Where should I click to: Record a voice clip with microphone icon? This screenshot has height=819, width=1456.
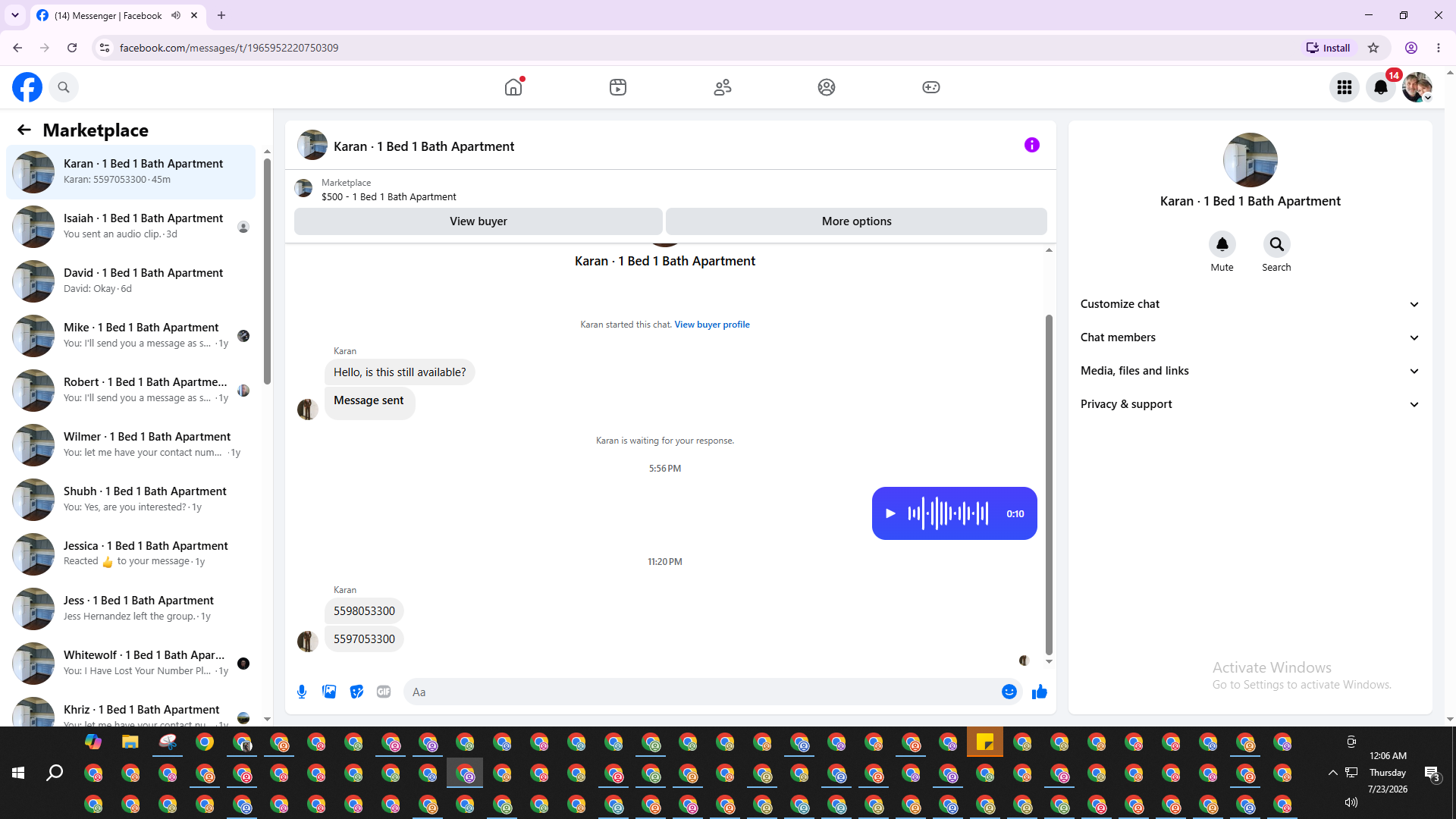pyautogui.click(x=302, y=692)
